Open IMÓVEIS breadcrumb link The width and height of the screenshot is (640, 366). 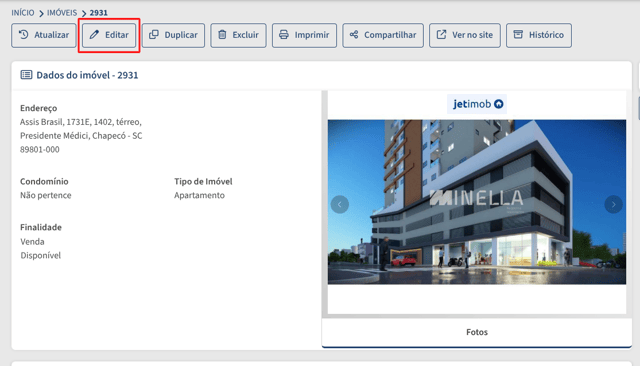pyautogui.click(x=62, y=13)
